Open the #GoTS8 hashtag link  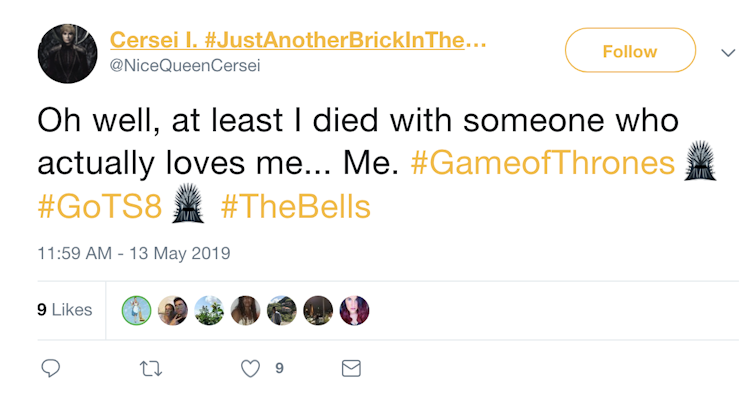point(98,207)
